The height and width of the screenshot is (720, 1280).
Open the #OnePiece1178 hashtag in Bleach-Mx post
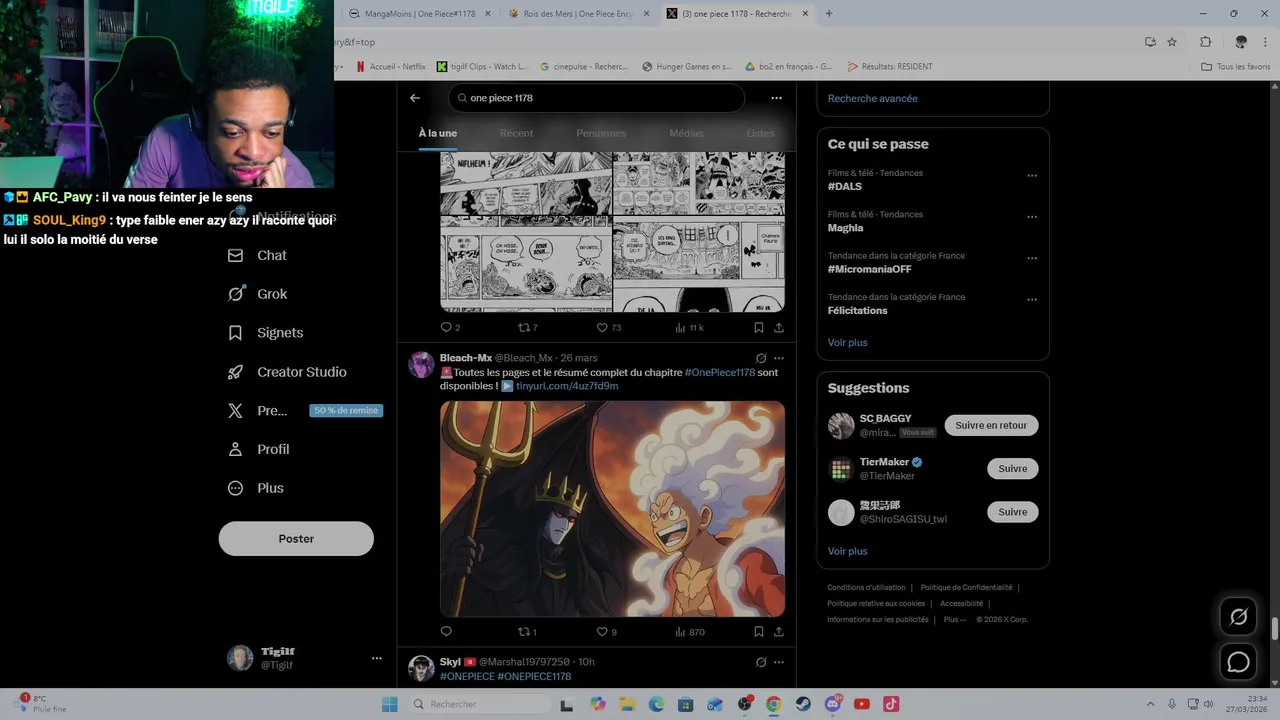[720, 372]
